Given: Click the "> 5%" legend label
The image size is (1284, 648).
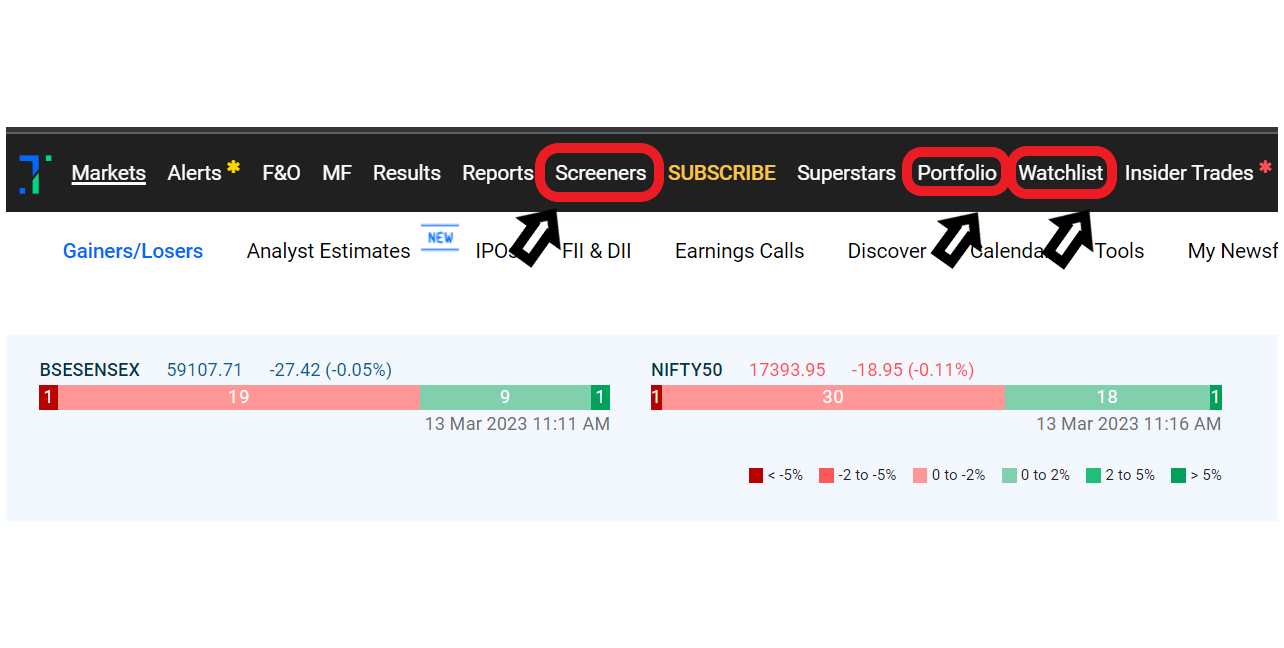Looking at the screenshot, I should coord(1206,475).
